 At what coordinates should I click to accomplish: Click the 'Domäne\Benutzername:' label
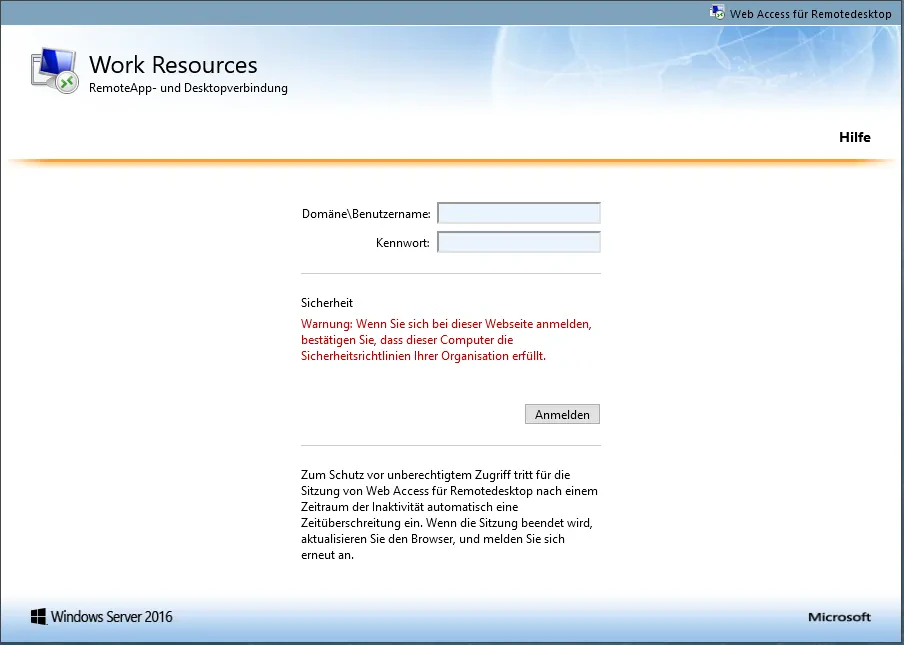366,214
